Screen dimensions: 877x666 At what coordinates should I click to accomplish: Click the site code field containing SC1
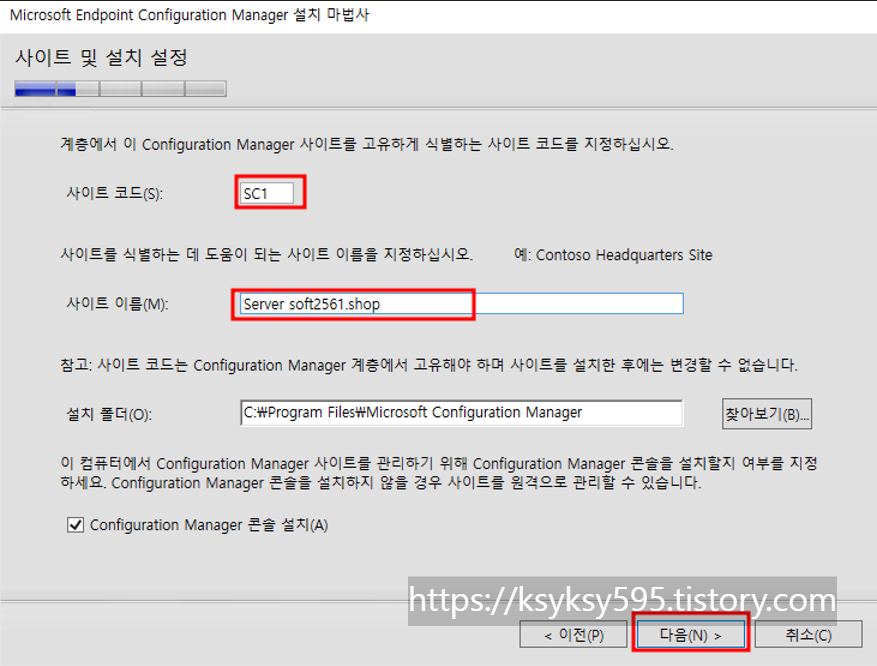[267, 193]
